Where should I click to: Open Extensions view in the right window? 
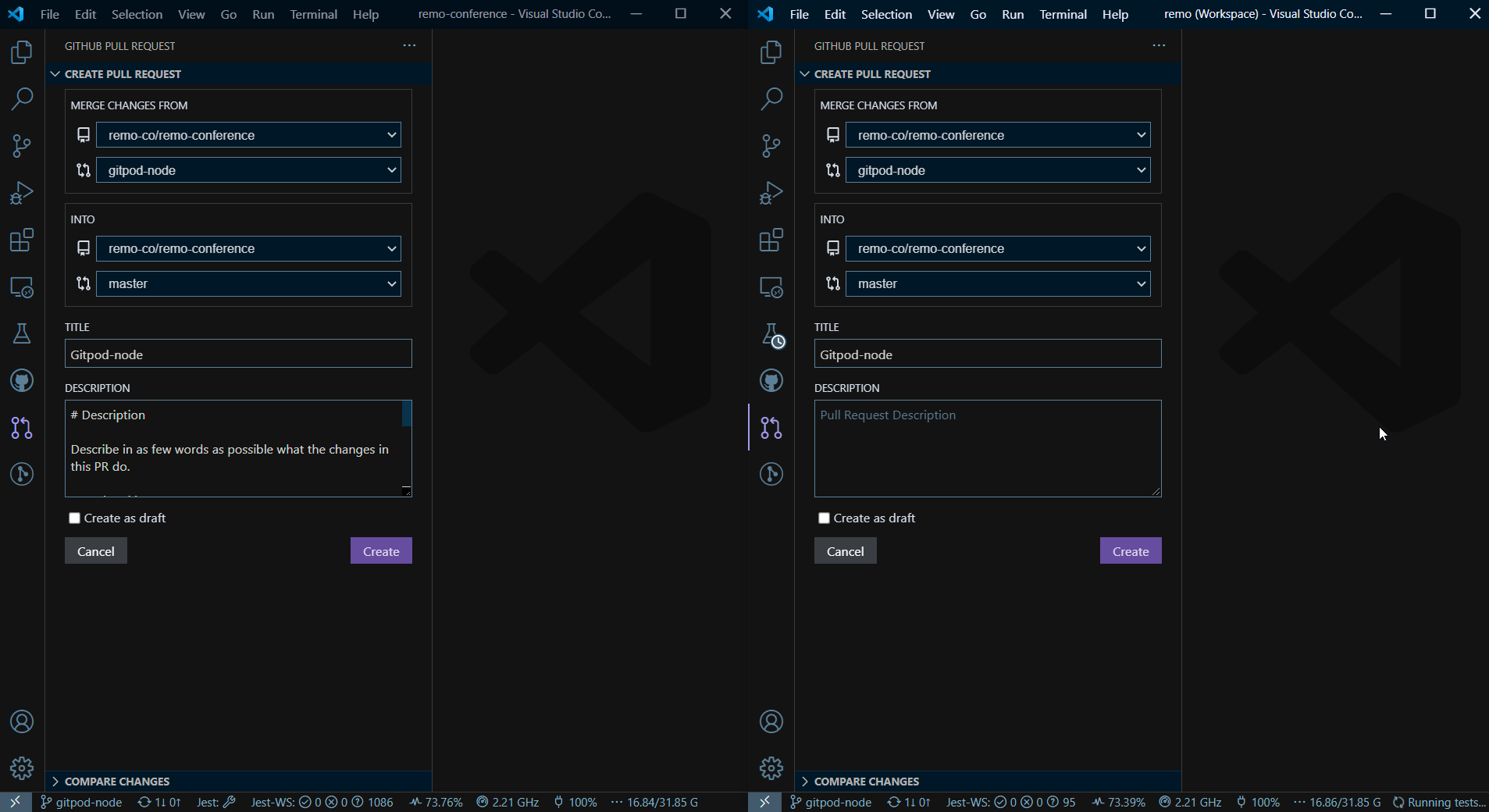771,240
